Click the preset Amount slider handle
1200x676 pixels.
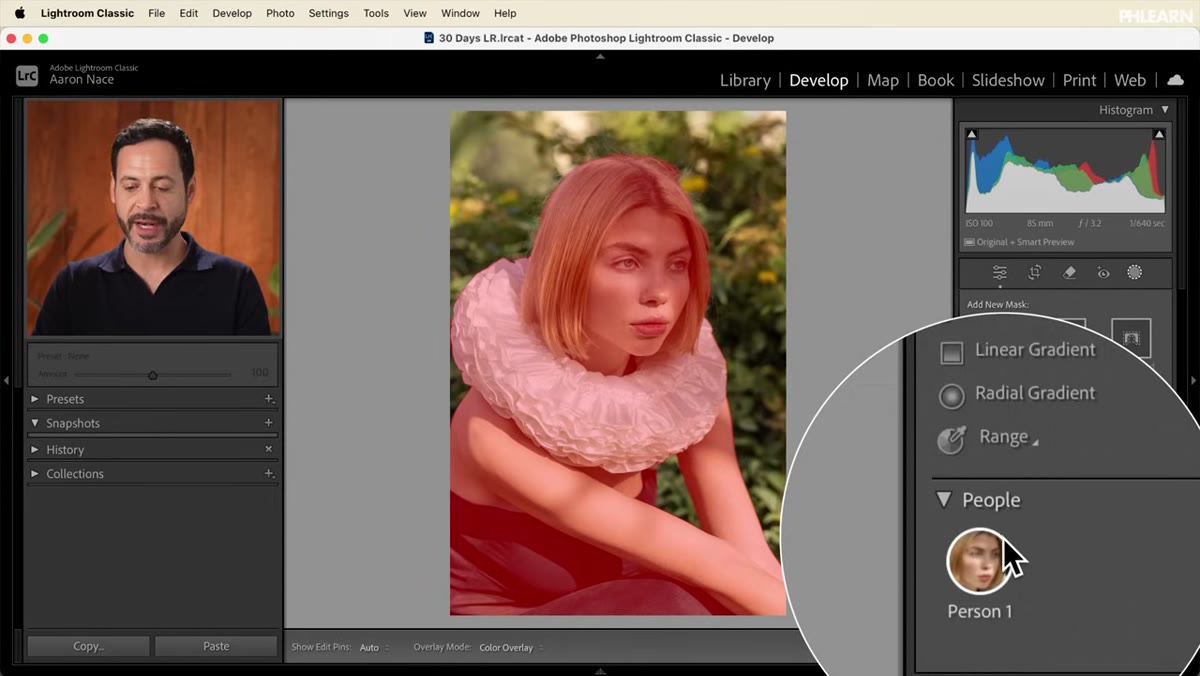(x=152, y=375)
